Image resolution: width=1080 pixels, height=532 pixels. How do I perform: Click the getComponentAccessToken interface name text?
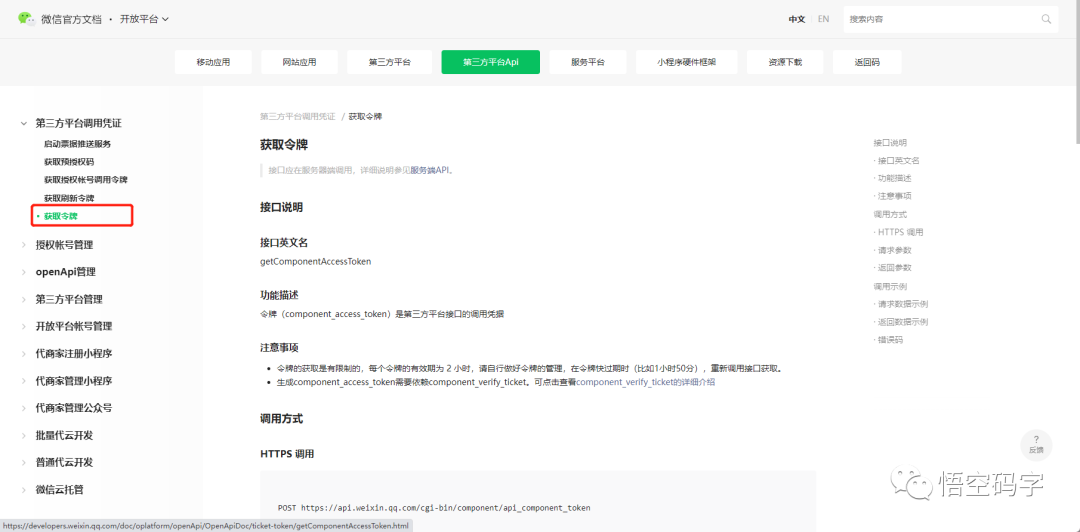tap(315, 262)
